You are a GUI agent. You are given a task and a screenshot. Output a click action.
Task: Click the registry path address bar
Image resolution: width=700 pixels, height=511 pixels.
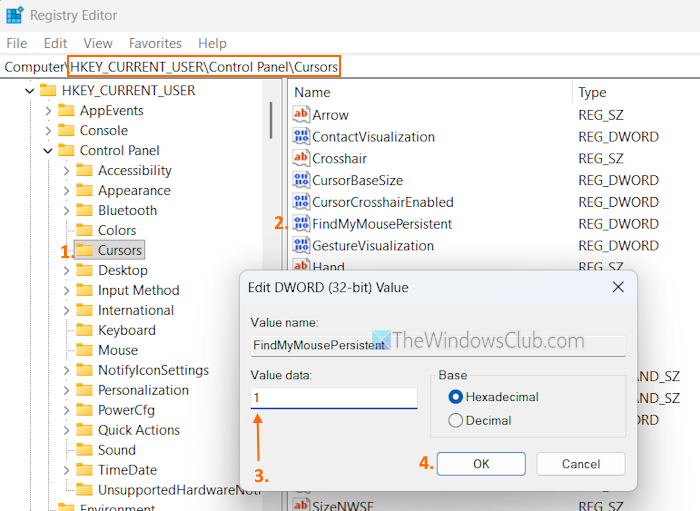pyautogui.click(x=350, y=66)
